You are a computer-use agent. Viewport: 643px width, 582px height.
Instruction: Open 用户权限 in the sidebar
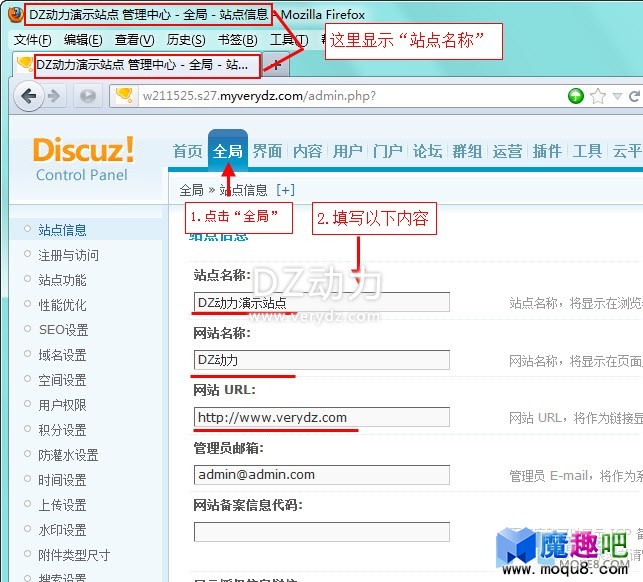coord(62,405)
